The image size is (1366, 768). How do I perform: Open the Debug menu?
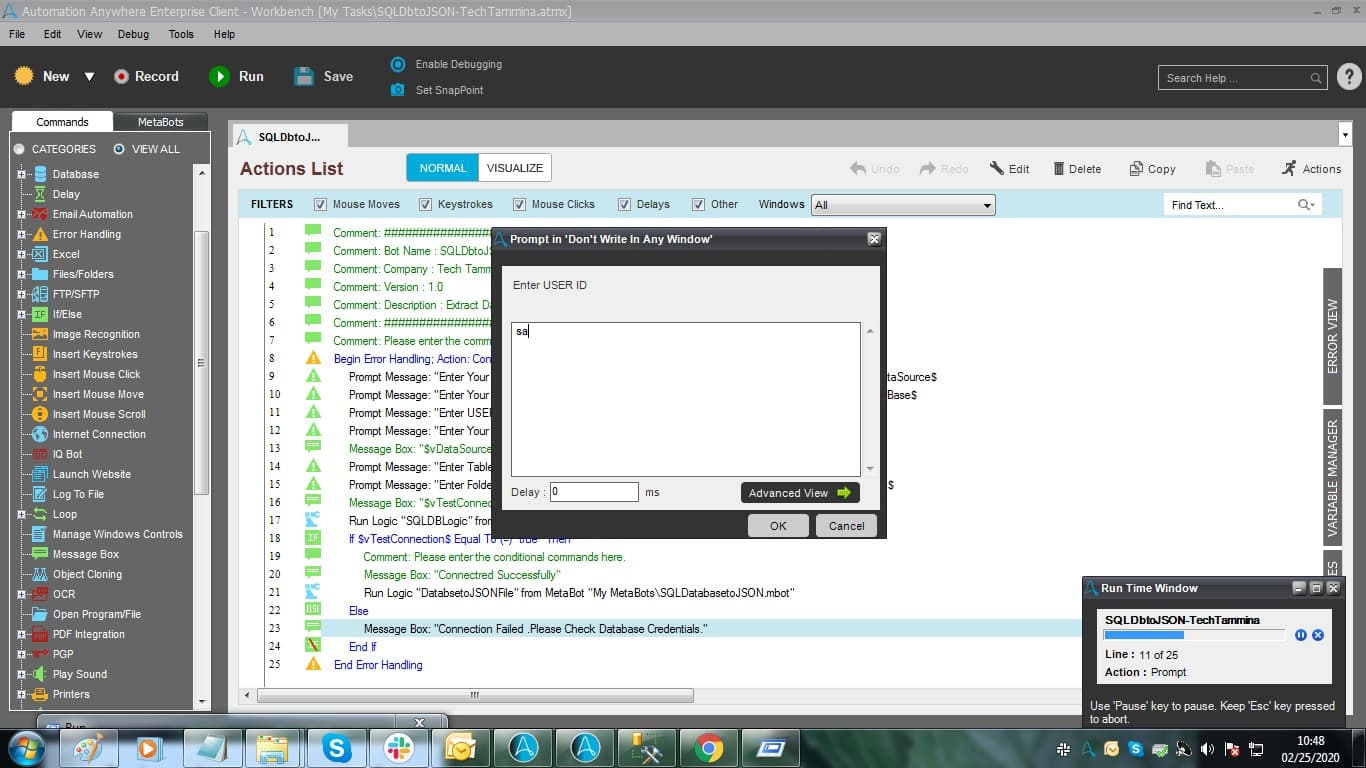[x=133, y=34]
